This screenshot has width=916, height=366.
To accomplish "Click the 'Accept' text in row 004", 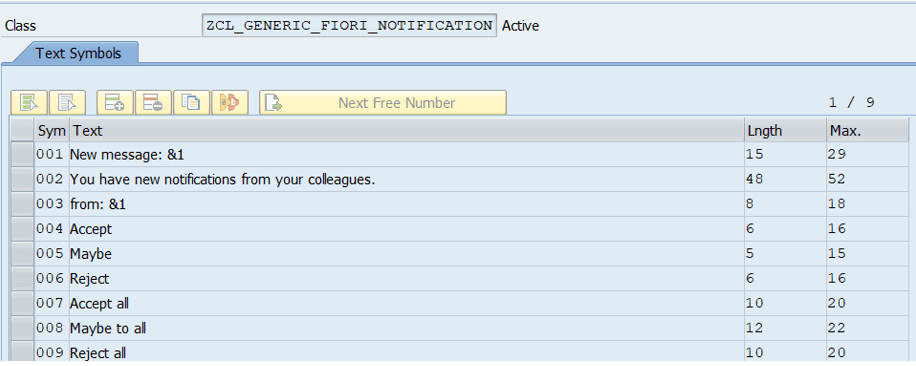I will click(91, 229).
